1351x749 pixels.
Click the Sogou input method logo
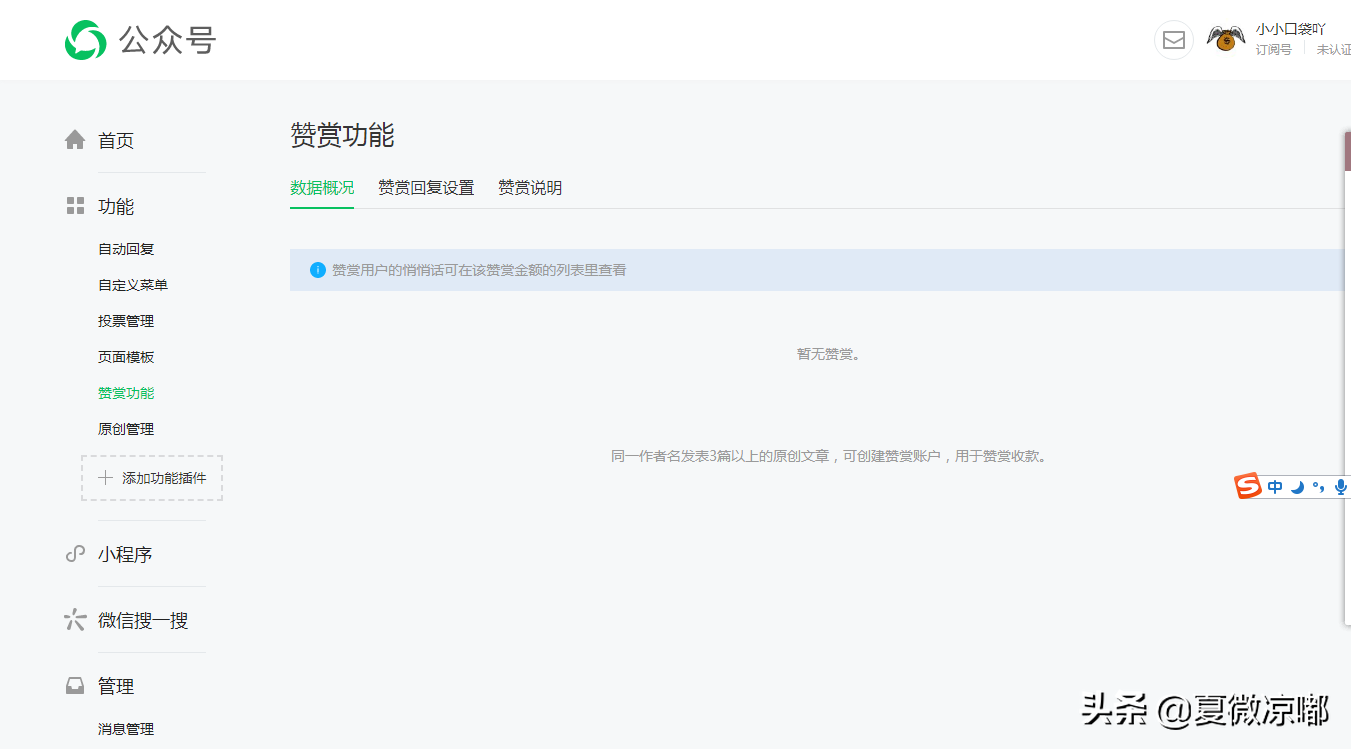pos(1248,486)
